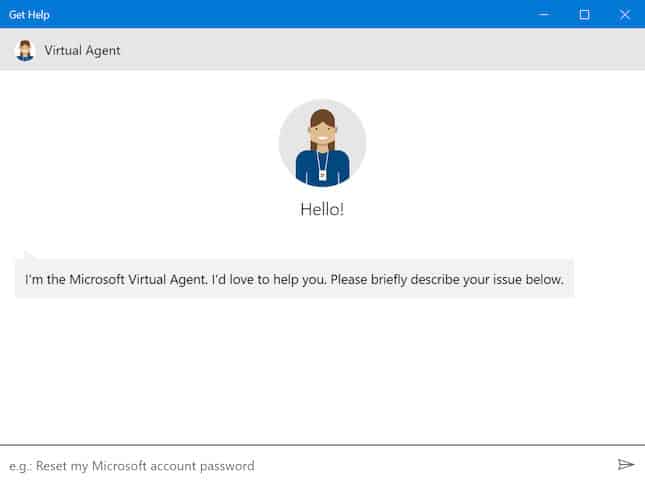Click the word "Microsoft" in the agent message
The image size is (645, 498).
(x=98, y=279)
